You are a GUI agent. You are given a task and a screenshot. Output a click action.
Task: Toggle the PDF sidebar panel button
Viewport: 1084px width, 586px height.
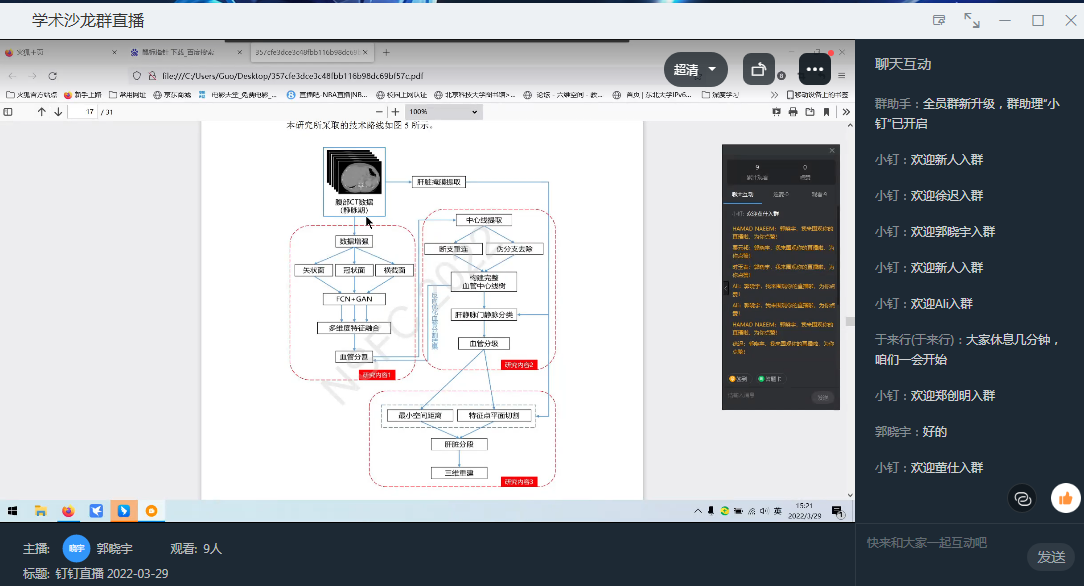[9, 112]
